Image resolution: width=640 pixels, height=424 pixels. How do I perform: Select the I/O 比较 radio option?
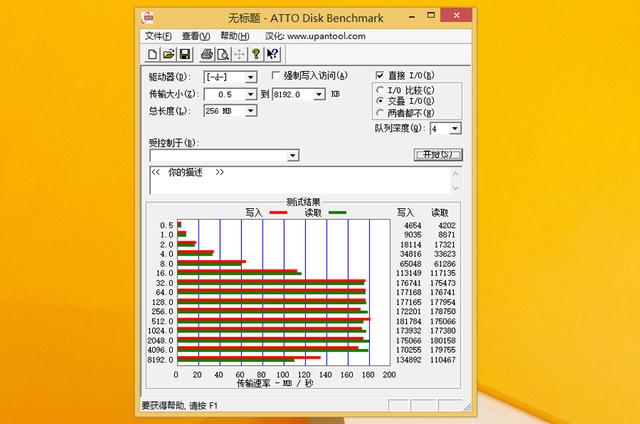[380, 90]
